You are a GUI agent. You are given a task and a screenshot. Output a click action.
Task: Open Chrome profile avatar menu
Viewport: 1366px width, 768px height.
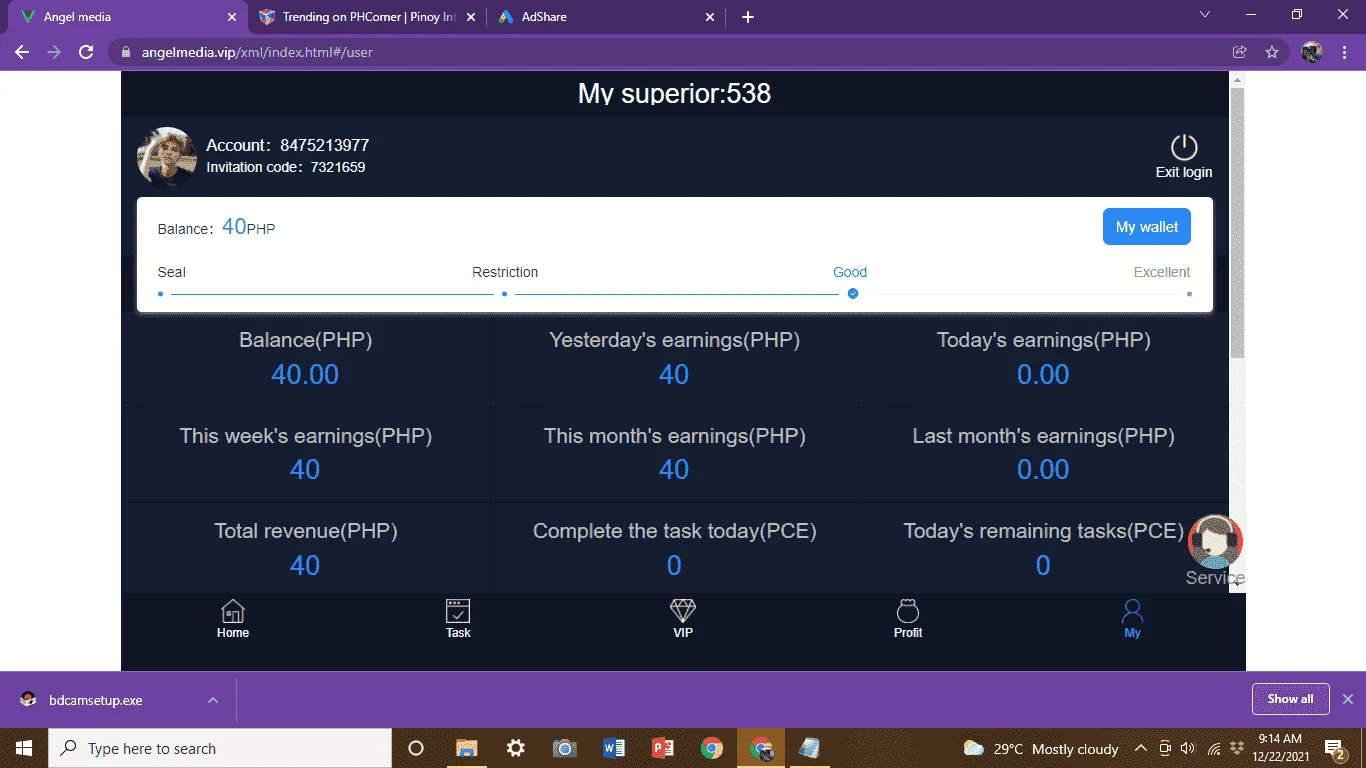click(1313, 52)
